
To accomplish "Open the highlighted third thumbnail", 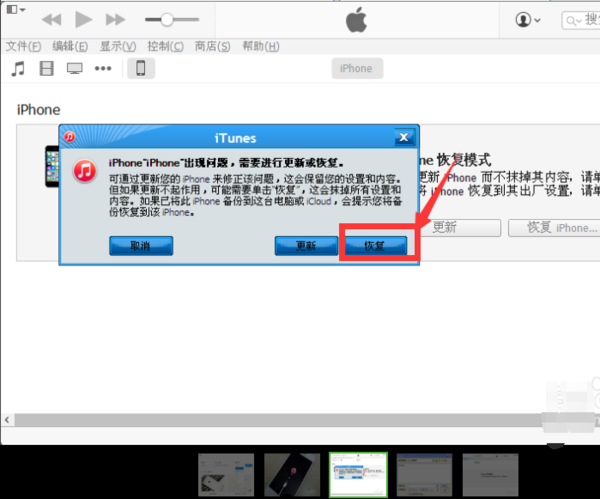I will (358, 475).
